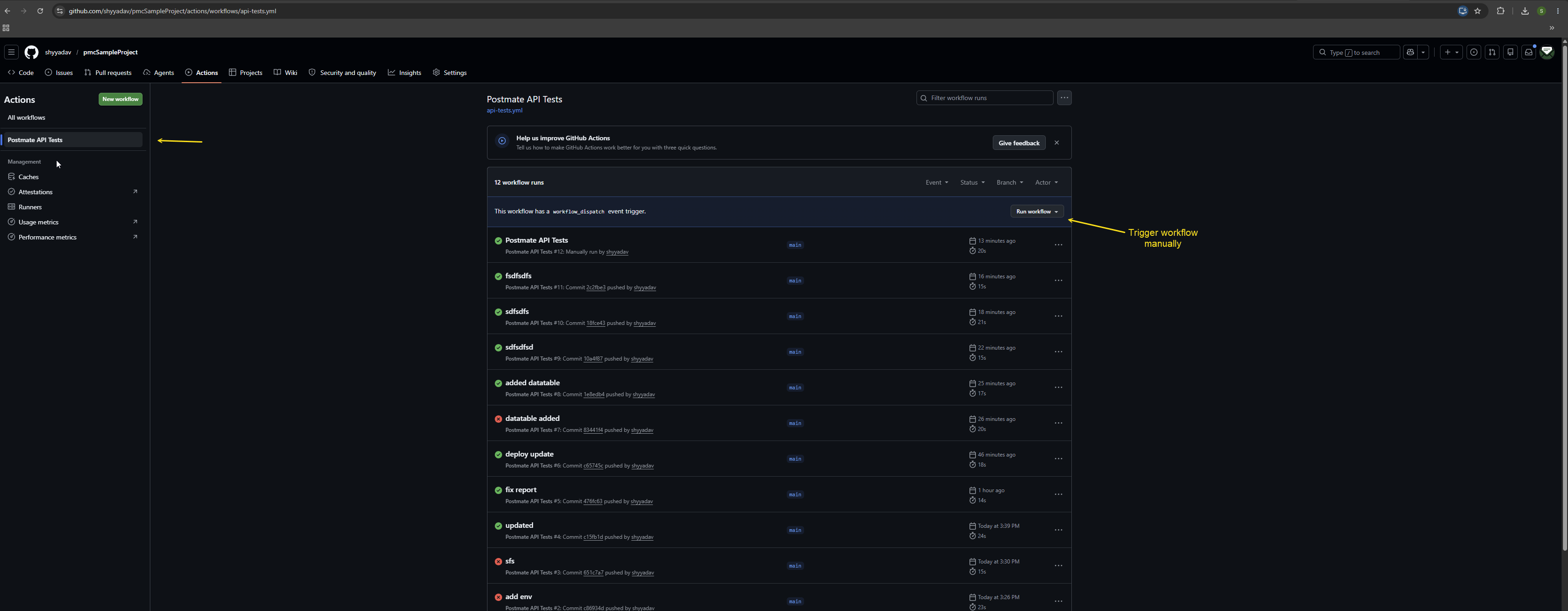Open Chrome apps grid in bookmarks bar
The image size is (1568, 611).
coord(6,28)
